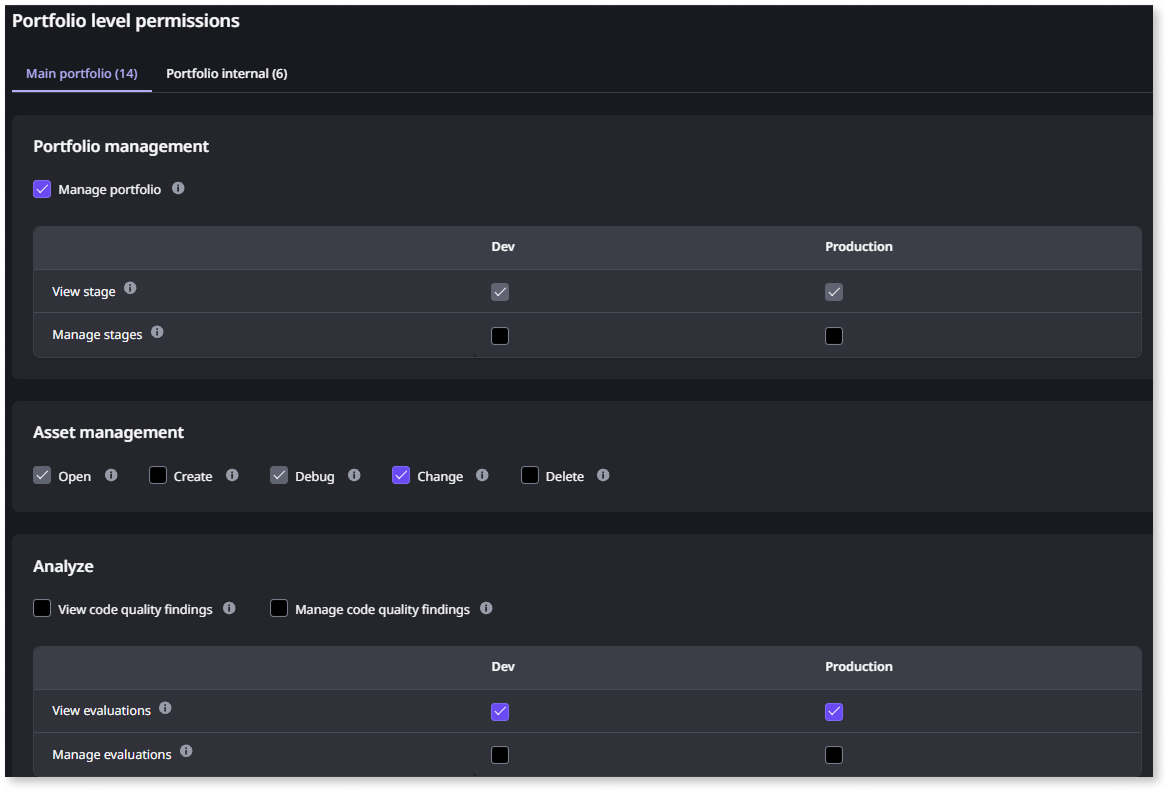Show info tooltip for Manage evaluations

[x=186, y=752]
